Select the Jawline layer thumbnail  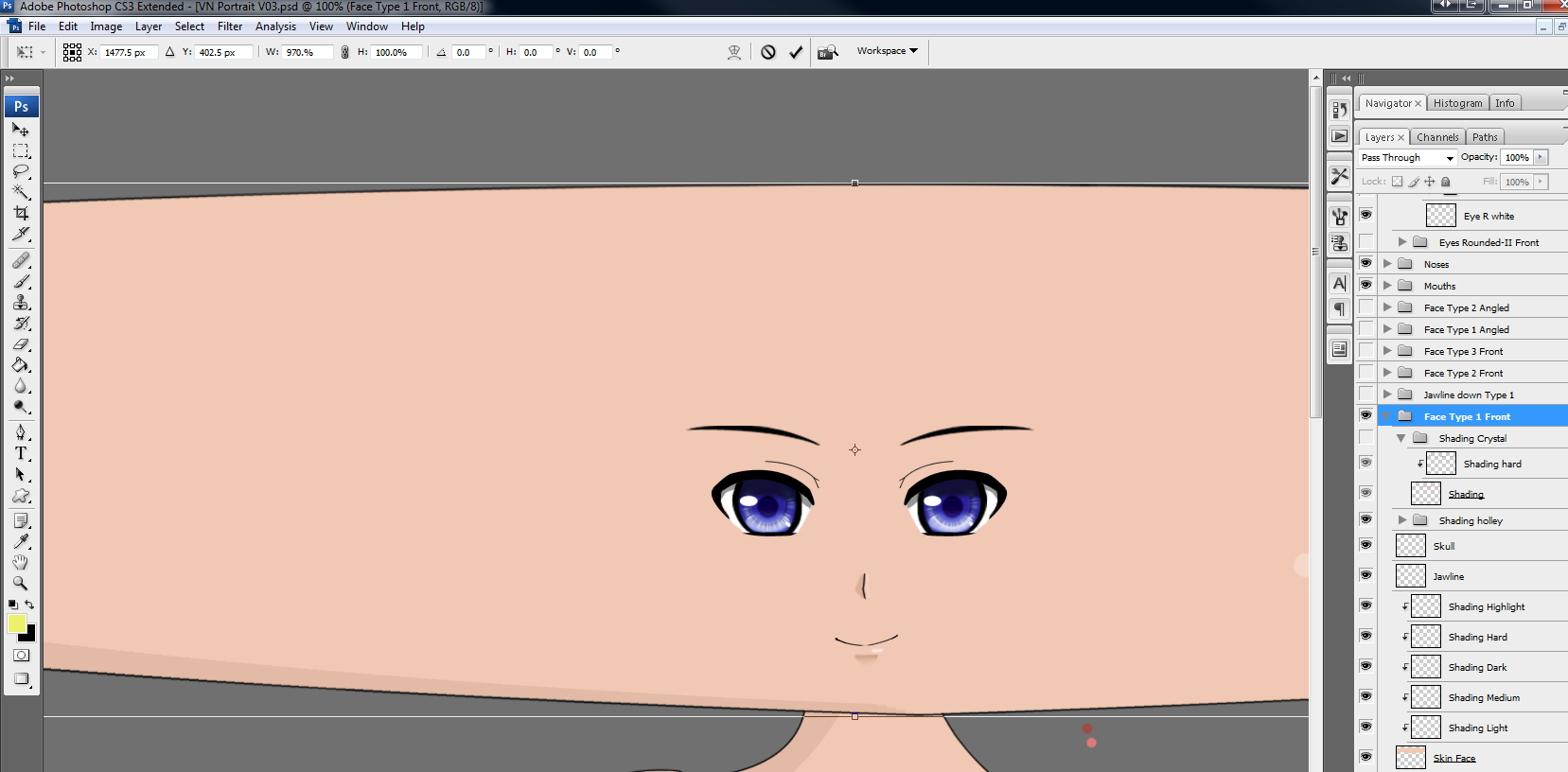pos(1410,576)
